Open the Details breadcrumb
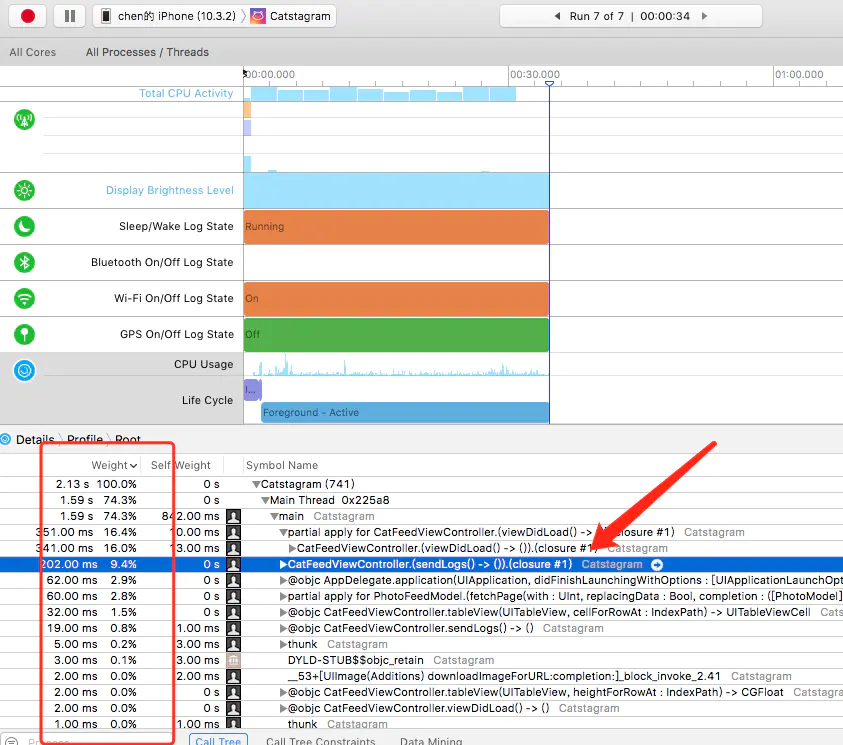 (x=35, y=439)
